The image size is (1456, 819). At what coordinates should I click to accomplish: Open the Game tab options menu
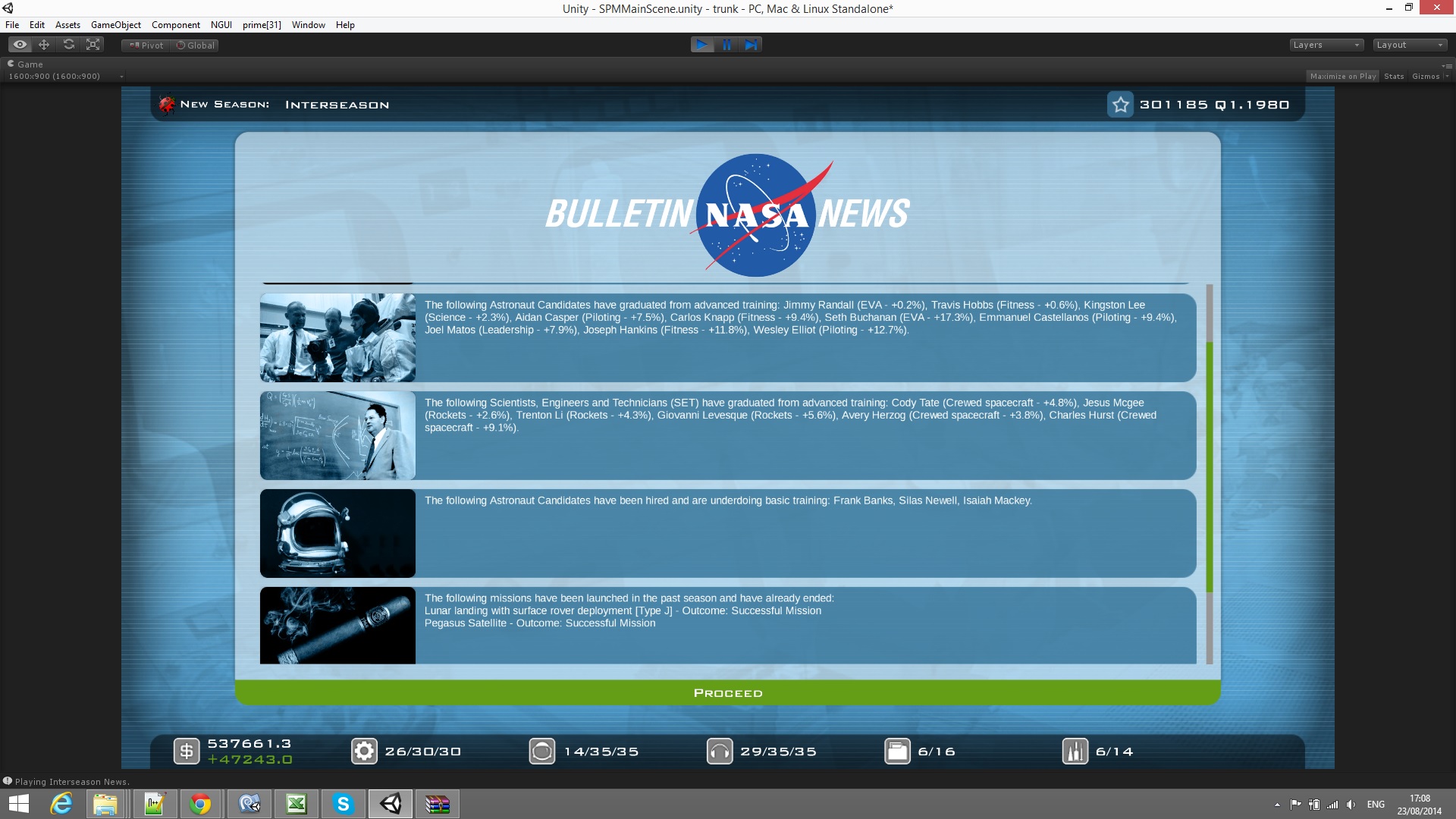(1447, 65)
